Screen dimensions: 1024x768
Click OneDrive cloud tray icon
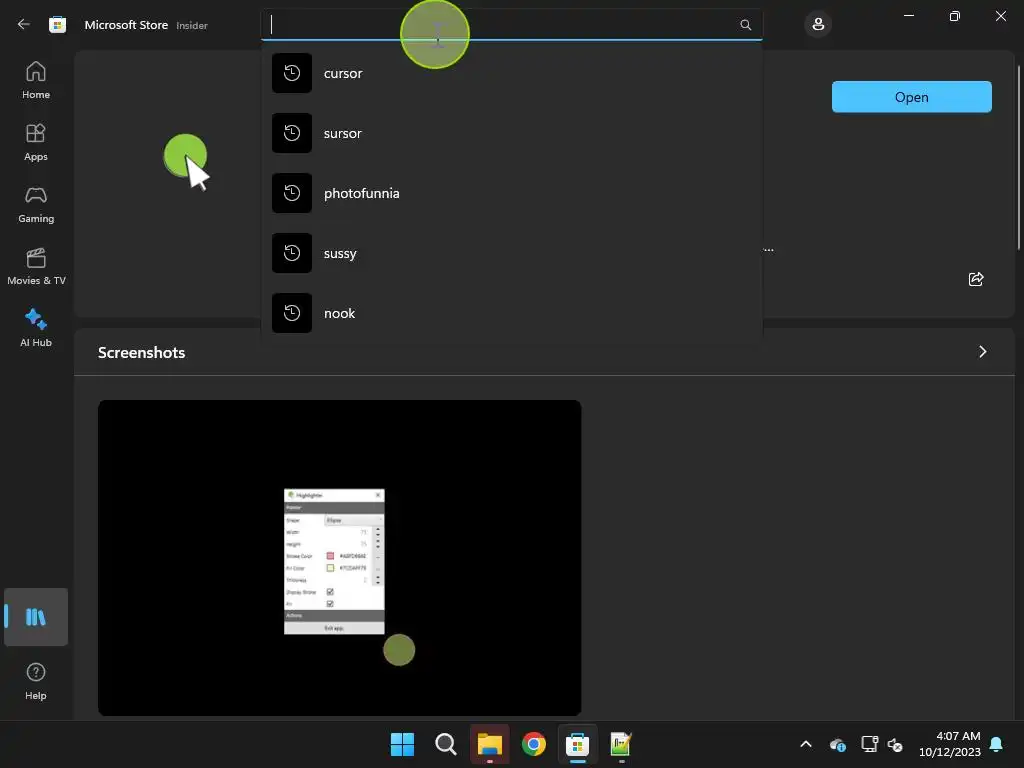click(x=837, y=744)
